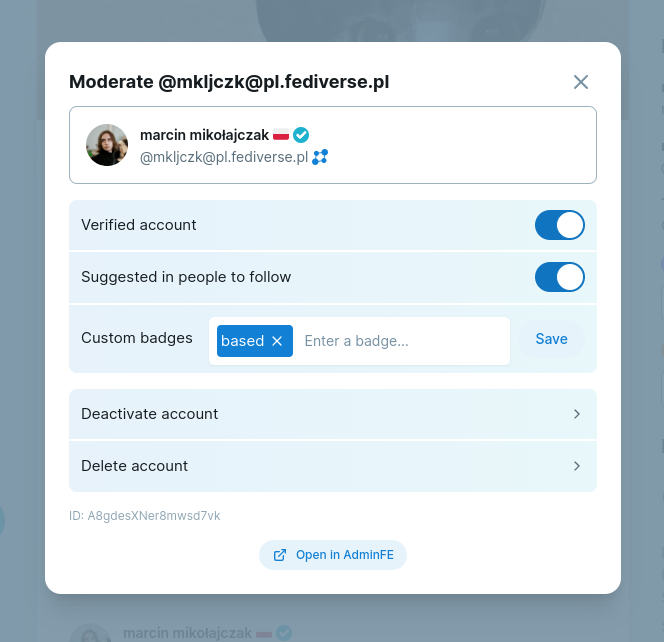Click the 'based' badge tag
Screen dimensions: 664x642
point(242,341)
